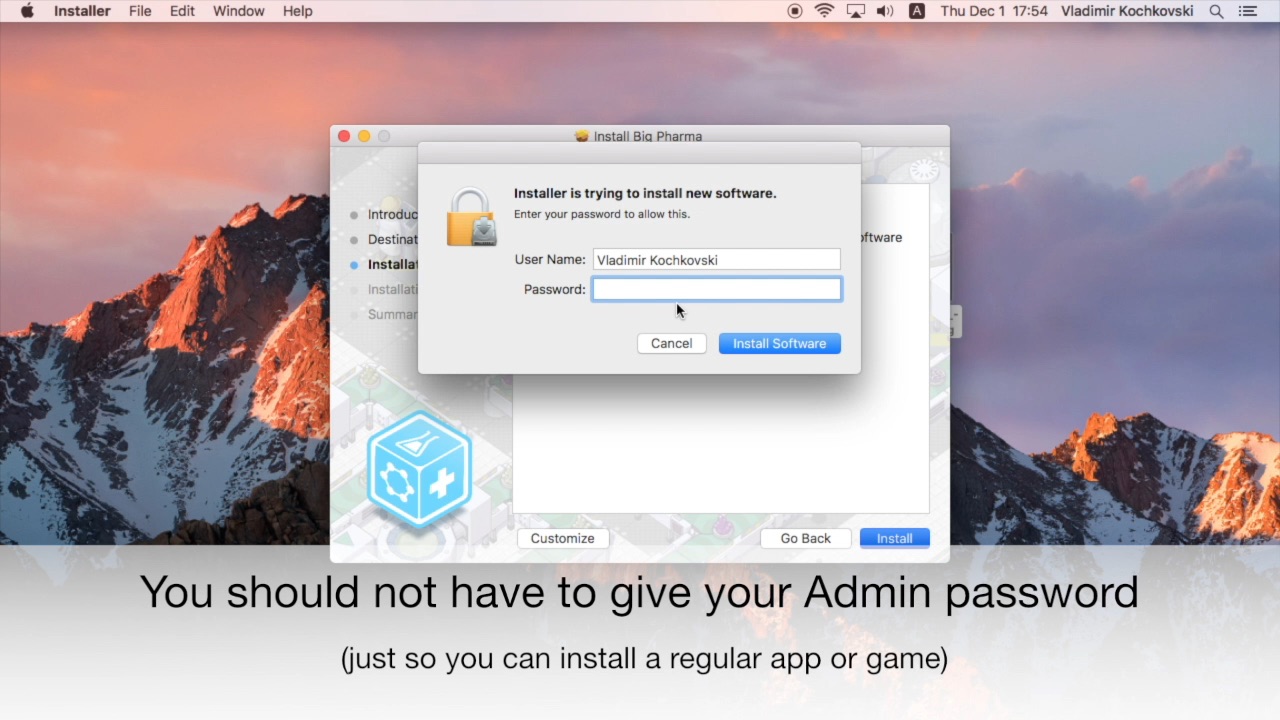Cancel the password authentication dialog
1280x720 pixels.
[671, 343]
